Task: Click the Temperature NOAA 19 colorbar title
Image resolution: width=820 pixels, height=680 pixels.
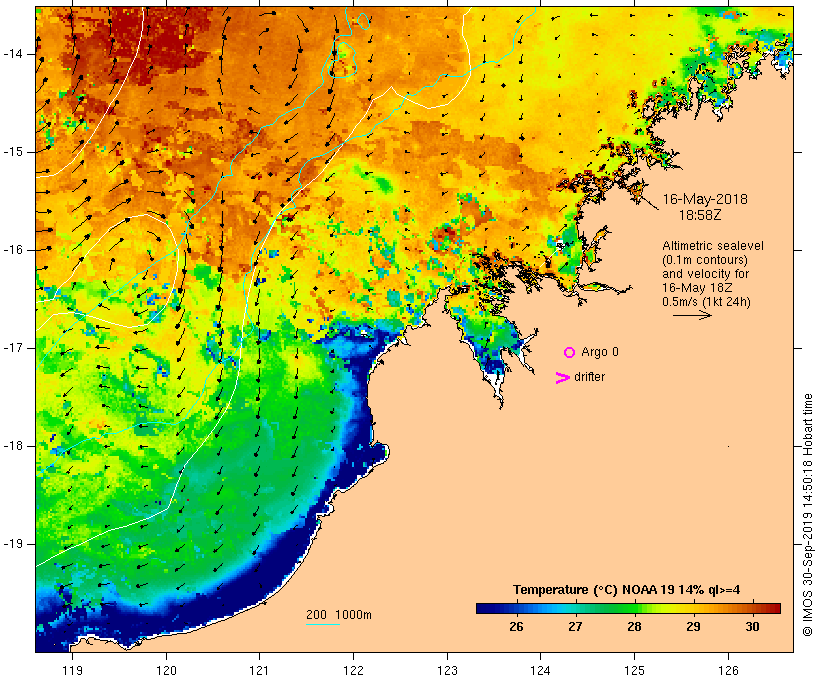Action: pos(626,590)
